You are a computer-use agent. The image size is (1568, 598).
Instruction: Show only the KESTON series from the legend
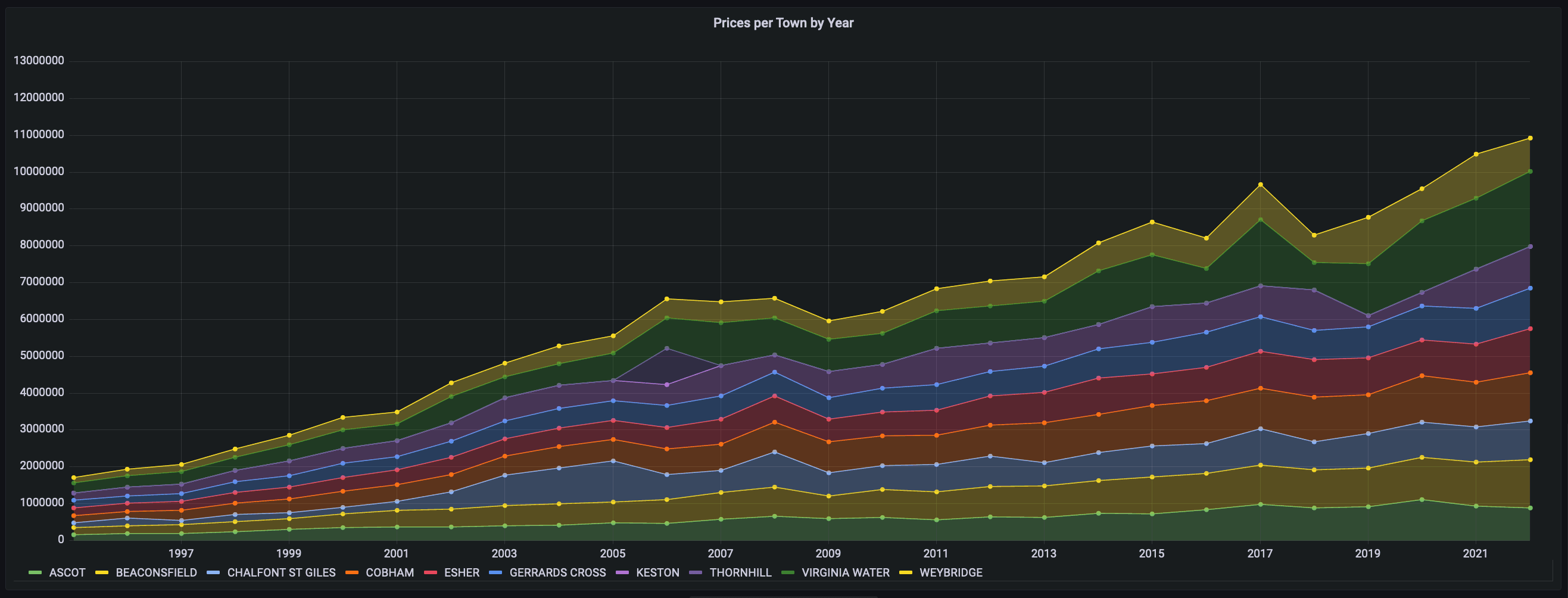click(x=657, y=572)
